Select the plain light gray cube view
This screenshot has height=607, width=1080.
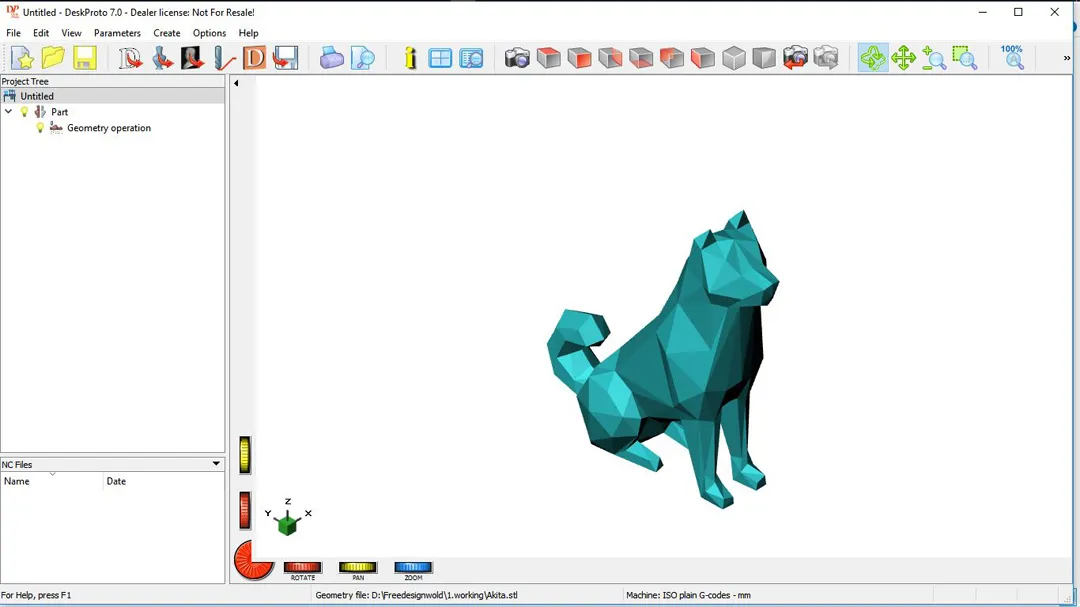pos(734,58)
